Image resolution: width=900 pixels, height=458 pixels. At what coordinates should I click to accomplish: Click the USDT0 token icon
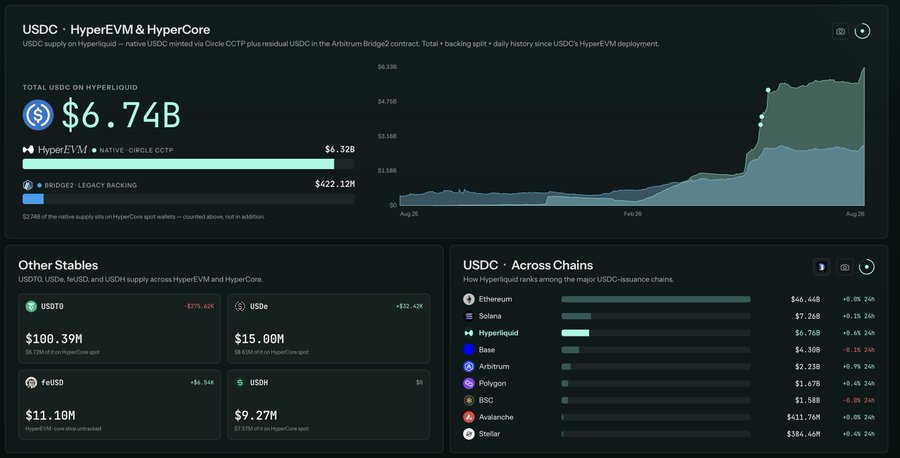click(31, 306)
